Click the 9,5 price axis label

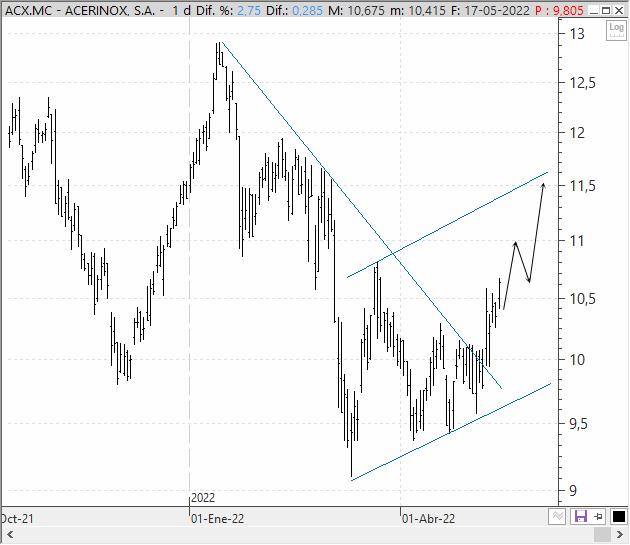pyautogui.click(x=578, y=424)
